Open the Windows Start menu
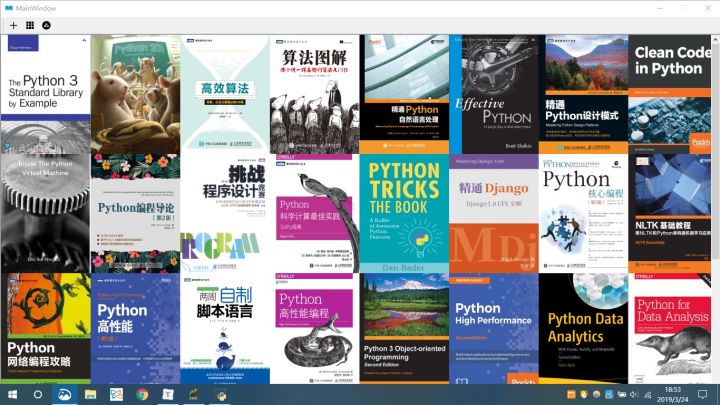 tap(12, 394)
